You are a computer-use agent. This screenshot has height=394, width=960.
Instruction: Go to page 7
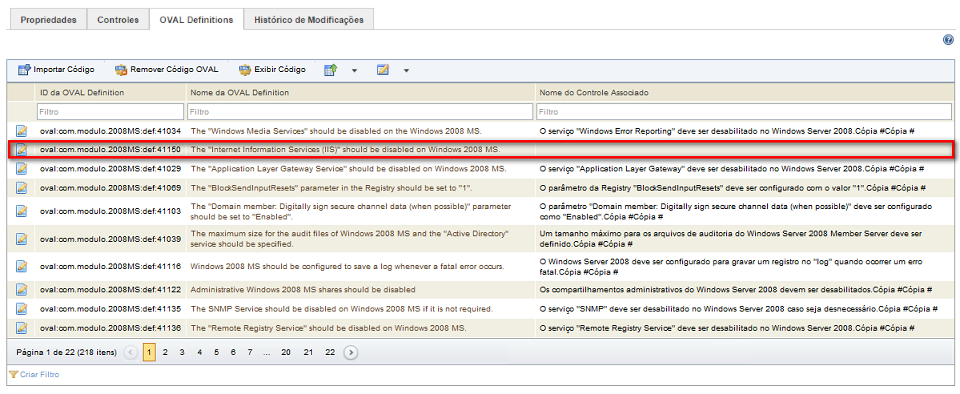250,352
